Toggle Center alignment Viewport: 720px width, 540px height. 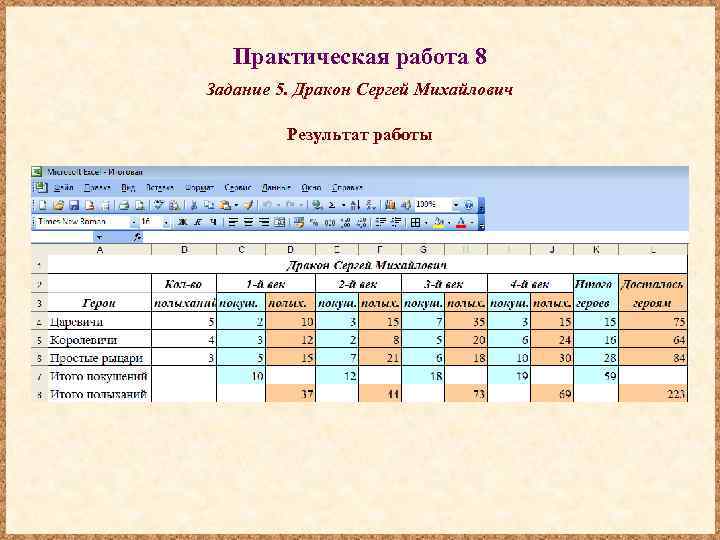[248, 223]
